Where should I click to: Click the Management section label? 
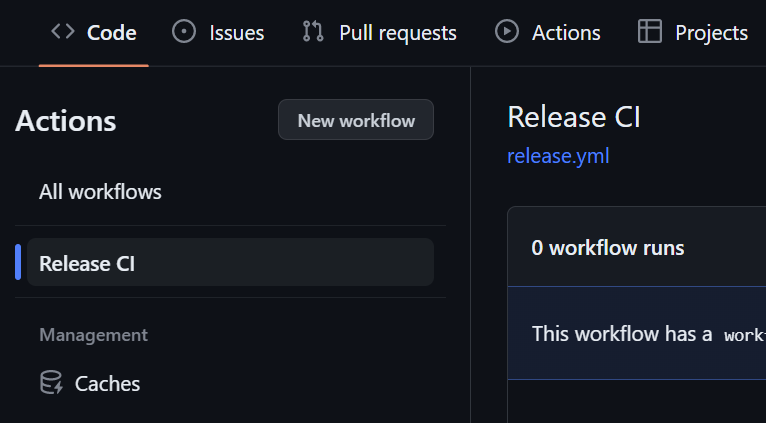(x=93, y=335)
